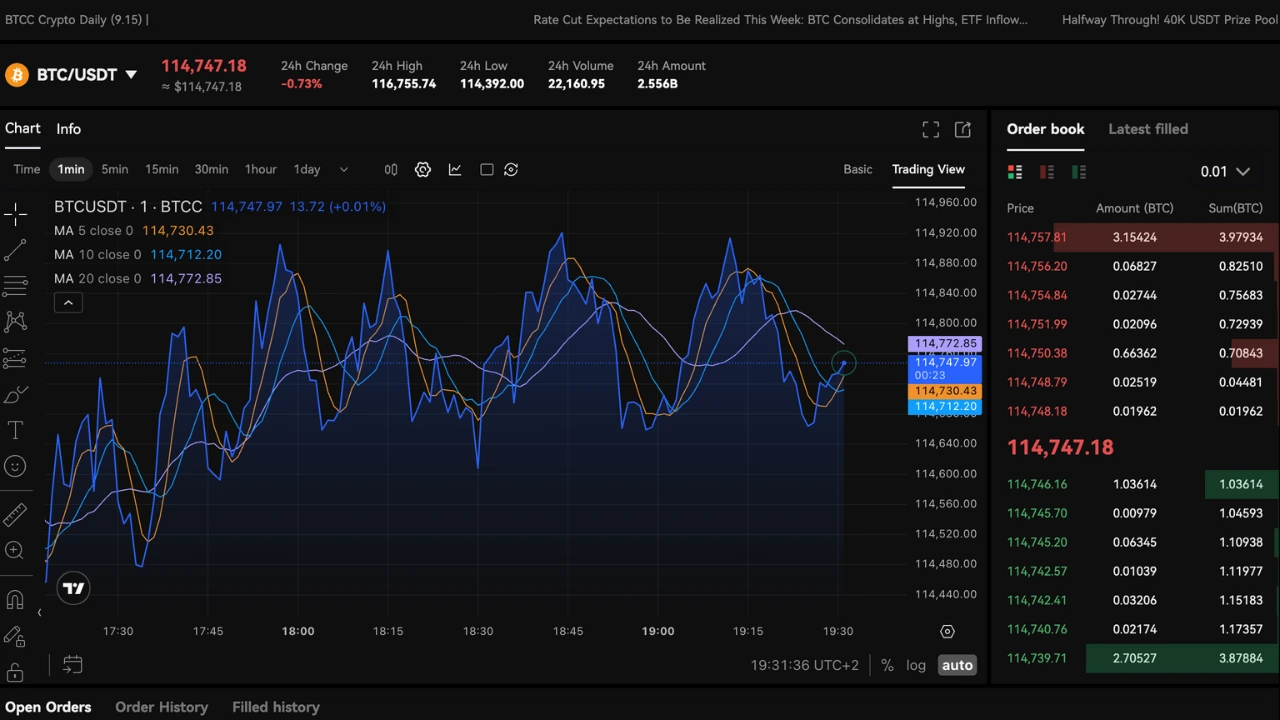Click the MA 5 close indicator label

93,231
